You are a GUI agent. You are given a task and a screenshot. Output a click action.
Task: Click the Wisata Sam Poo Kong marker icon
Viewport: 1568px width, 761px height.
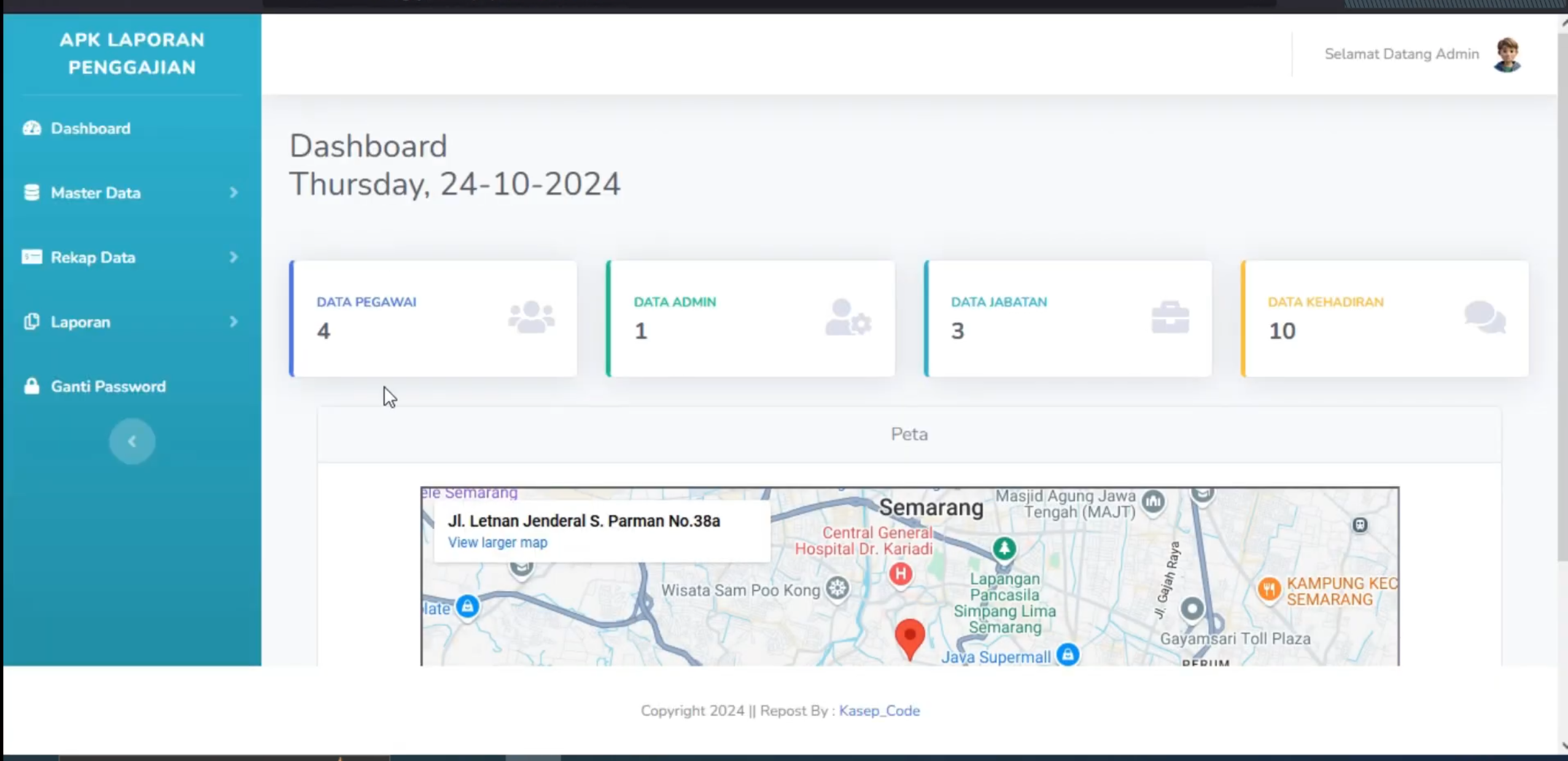click(x=837, y=589)
